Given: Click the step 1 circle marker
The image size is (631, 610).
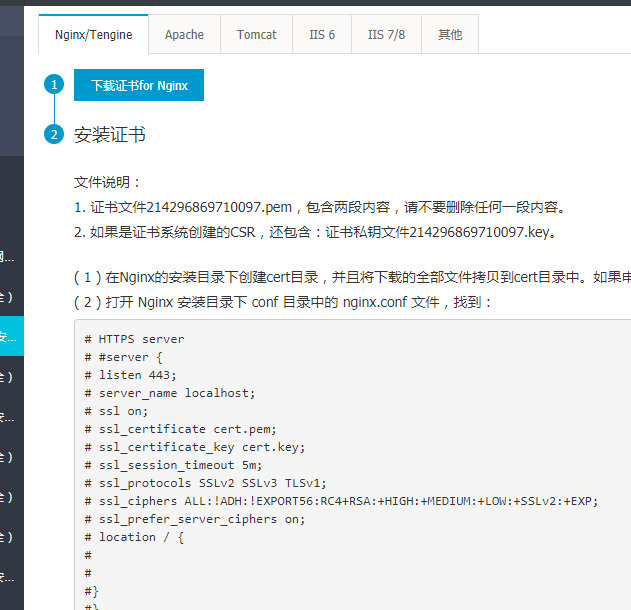Looking at the screenshot, I should 54,85.
